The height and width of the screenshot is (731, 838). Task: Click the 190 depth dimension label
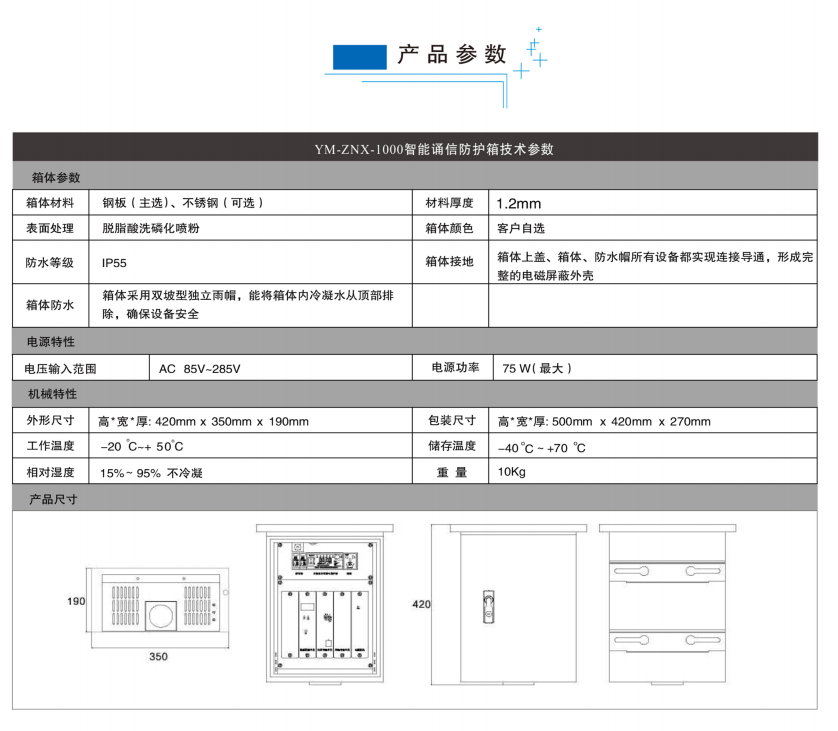(x=76, y=602)
